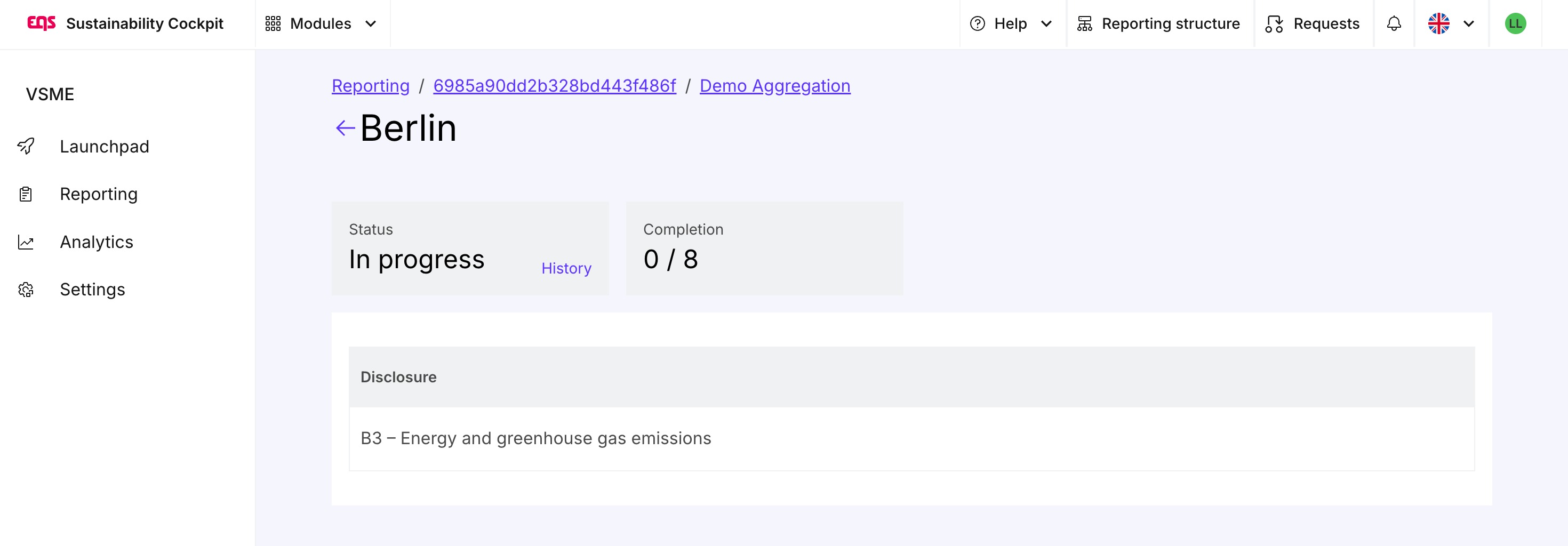Click the Help question mark icon
Image resolution: width=1568 pixels, height=546 pixels.
coord(977,24)
